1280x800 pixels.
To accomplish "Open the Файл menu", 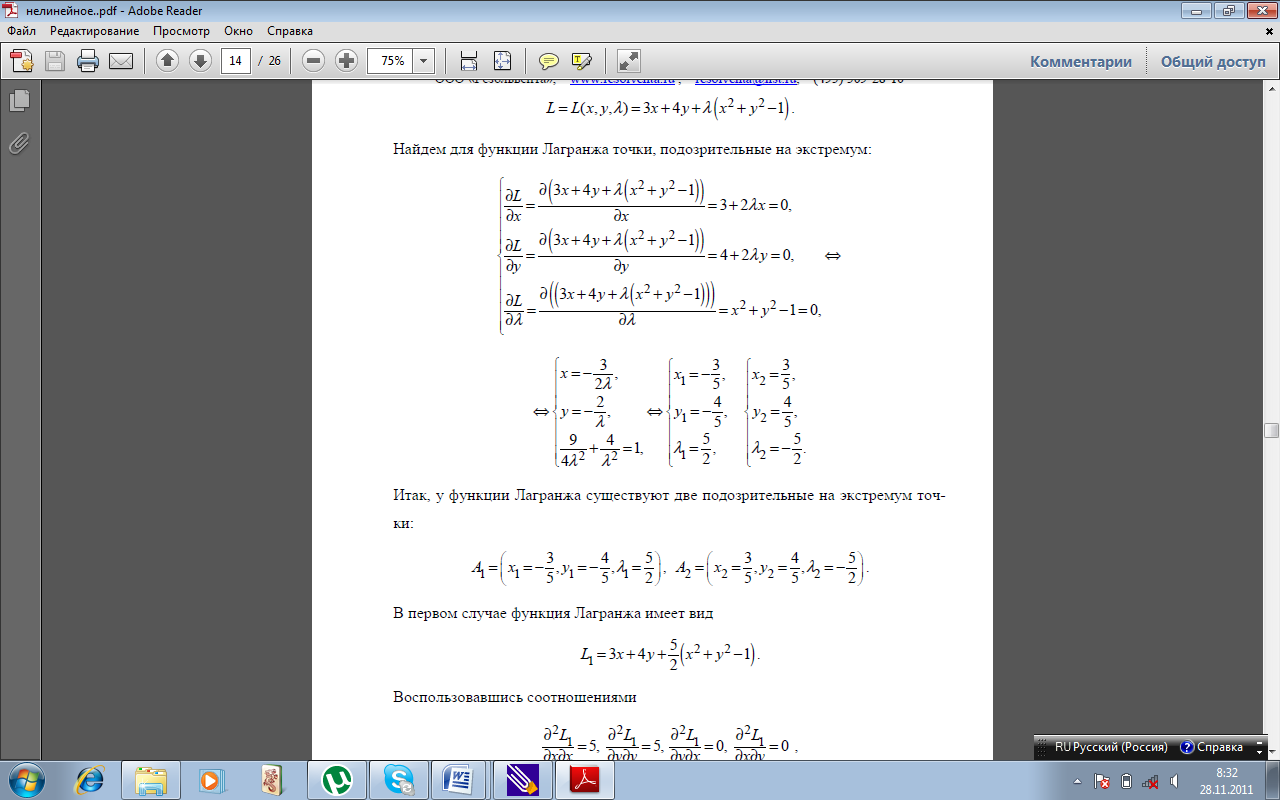I will pyautogui.click(x=21, y=31).
